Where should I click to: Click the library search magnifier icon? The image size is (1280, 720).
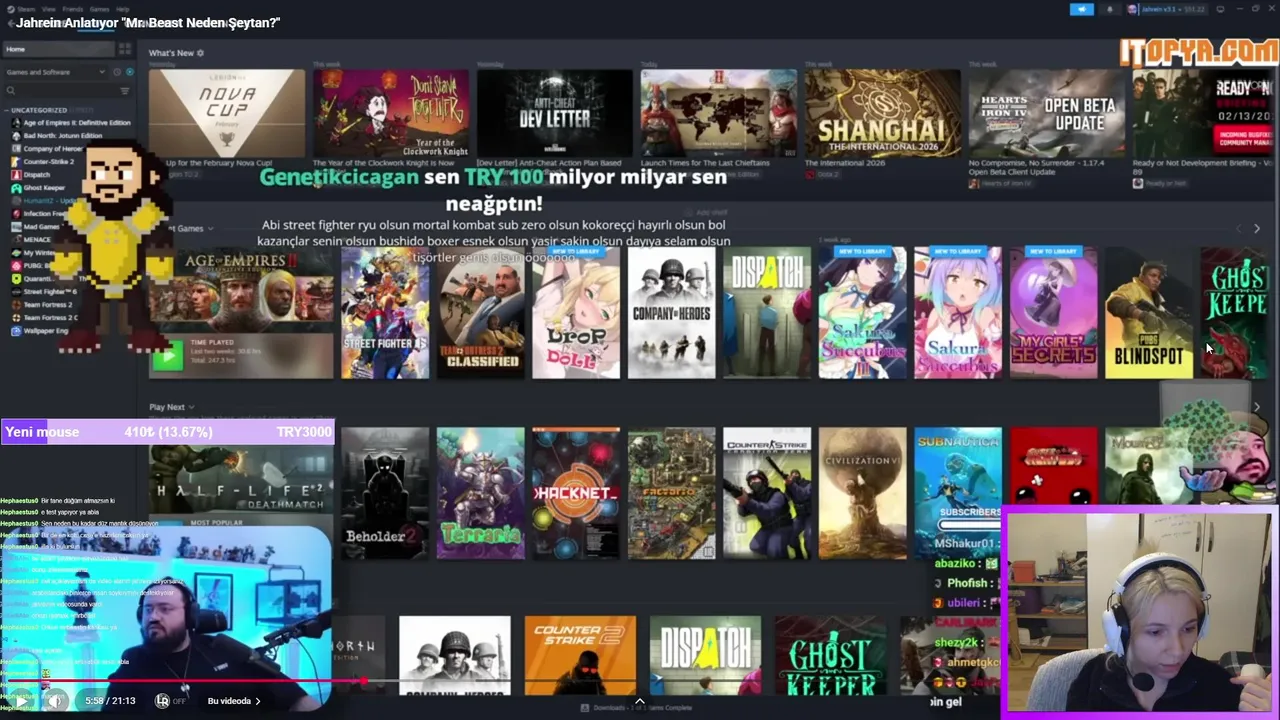(11, 91)
